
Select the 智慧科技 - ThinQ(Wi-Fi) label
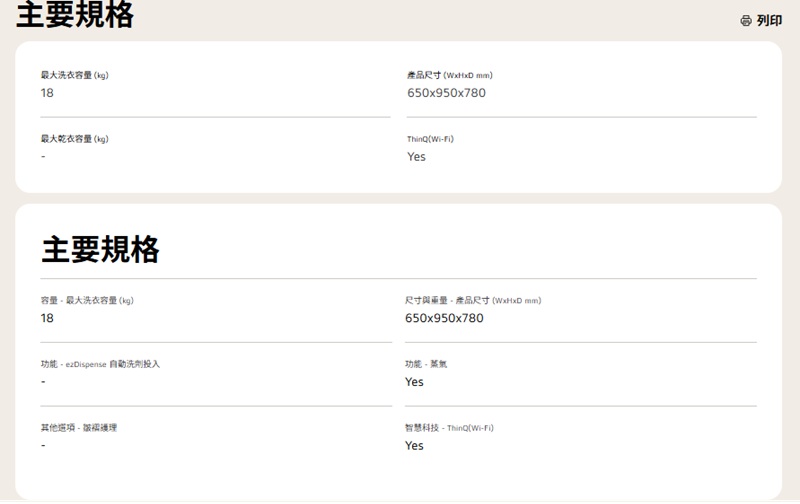pyautogui.click(x=449, y=428)
